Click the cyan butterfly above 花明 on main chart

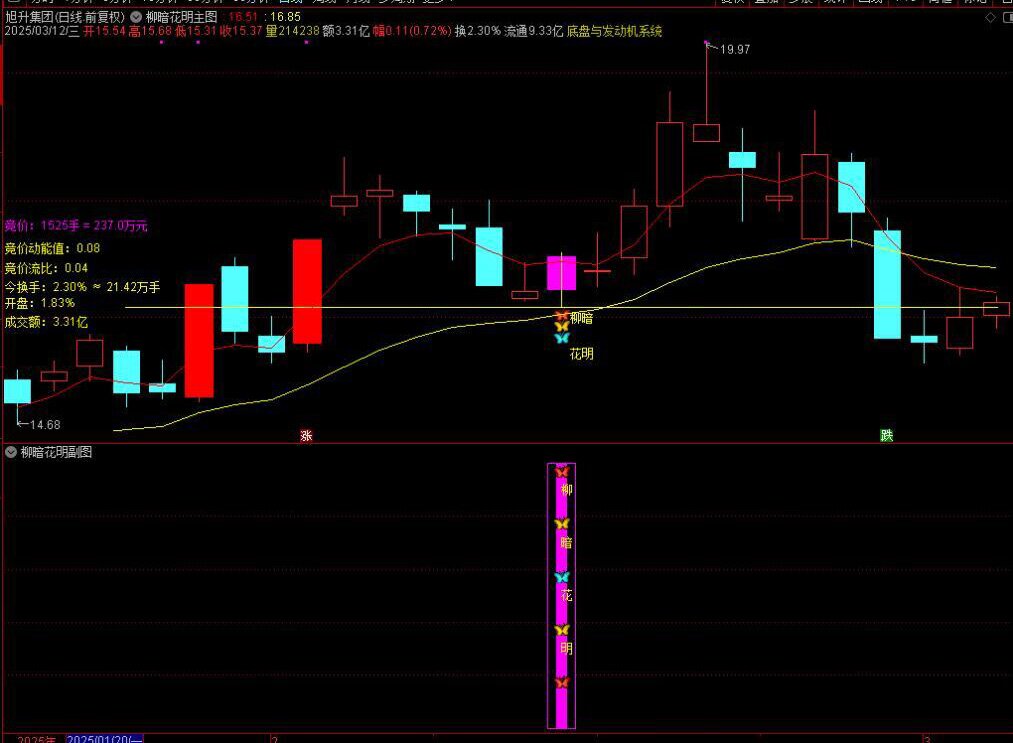tap(561, 338)
